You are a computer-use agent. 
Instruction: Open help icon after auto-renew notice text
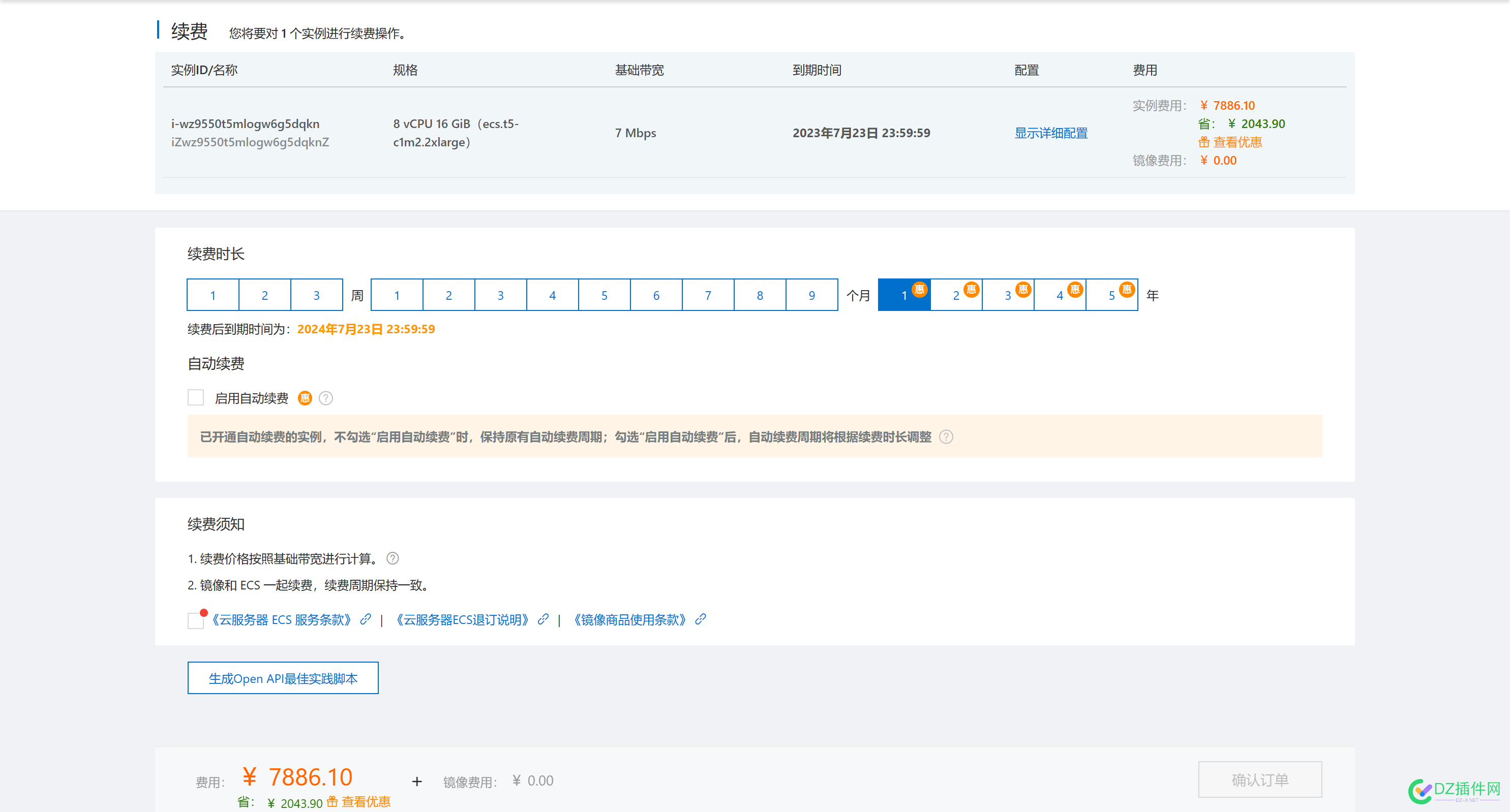tap(946, 437)
